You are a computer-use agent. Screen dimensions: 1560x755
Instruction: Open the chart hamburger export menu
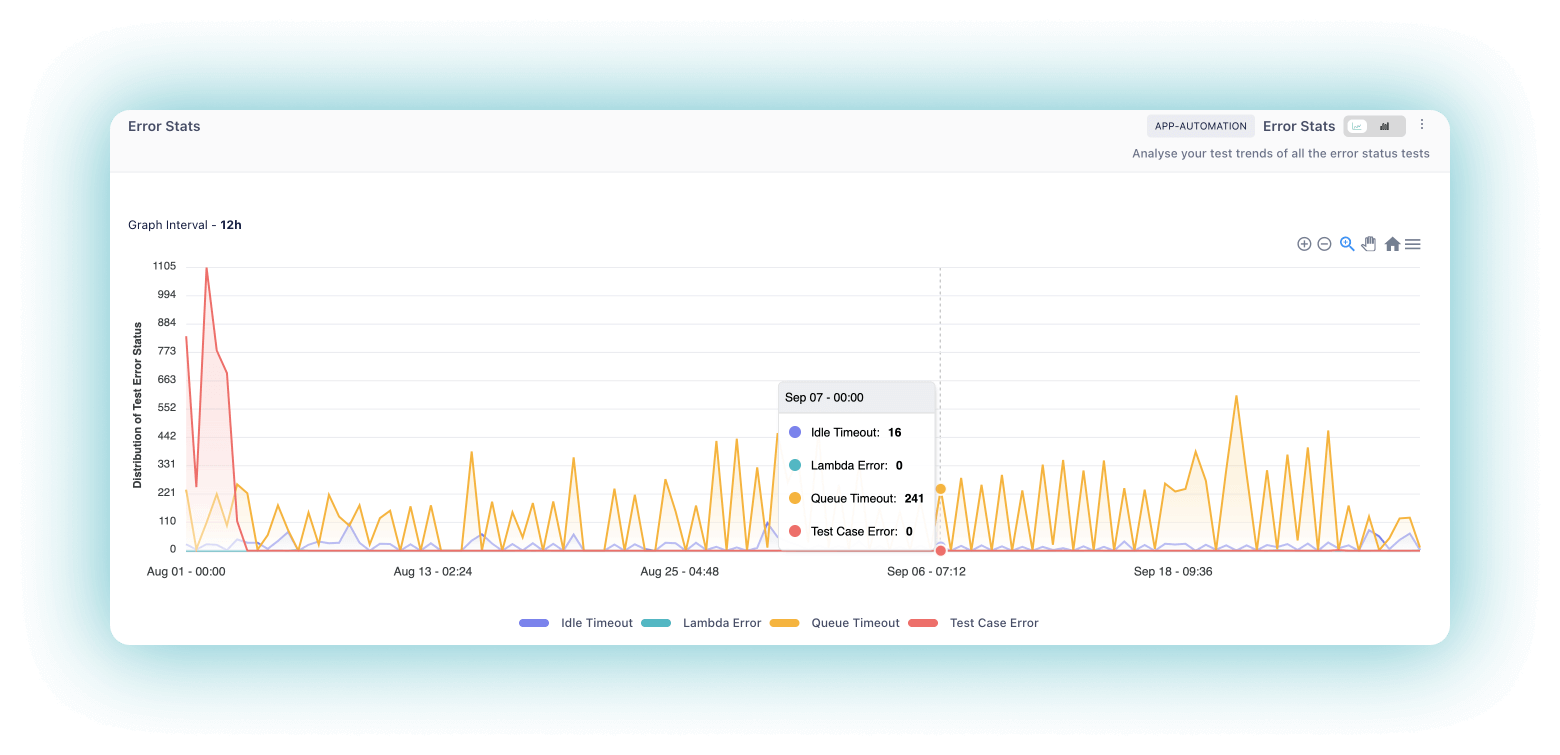(x=1412, y=244)
